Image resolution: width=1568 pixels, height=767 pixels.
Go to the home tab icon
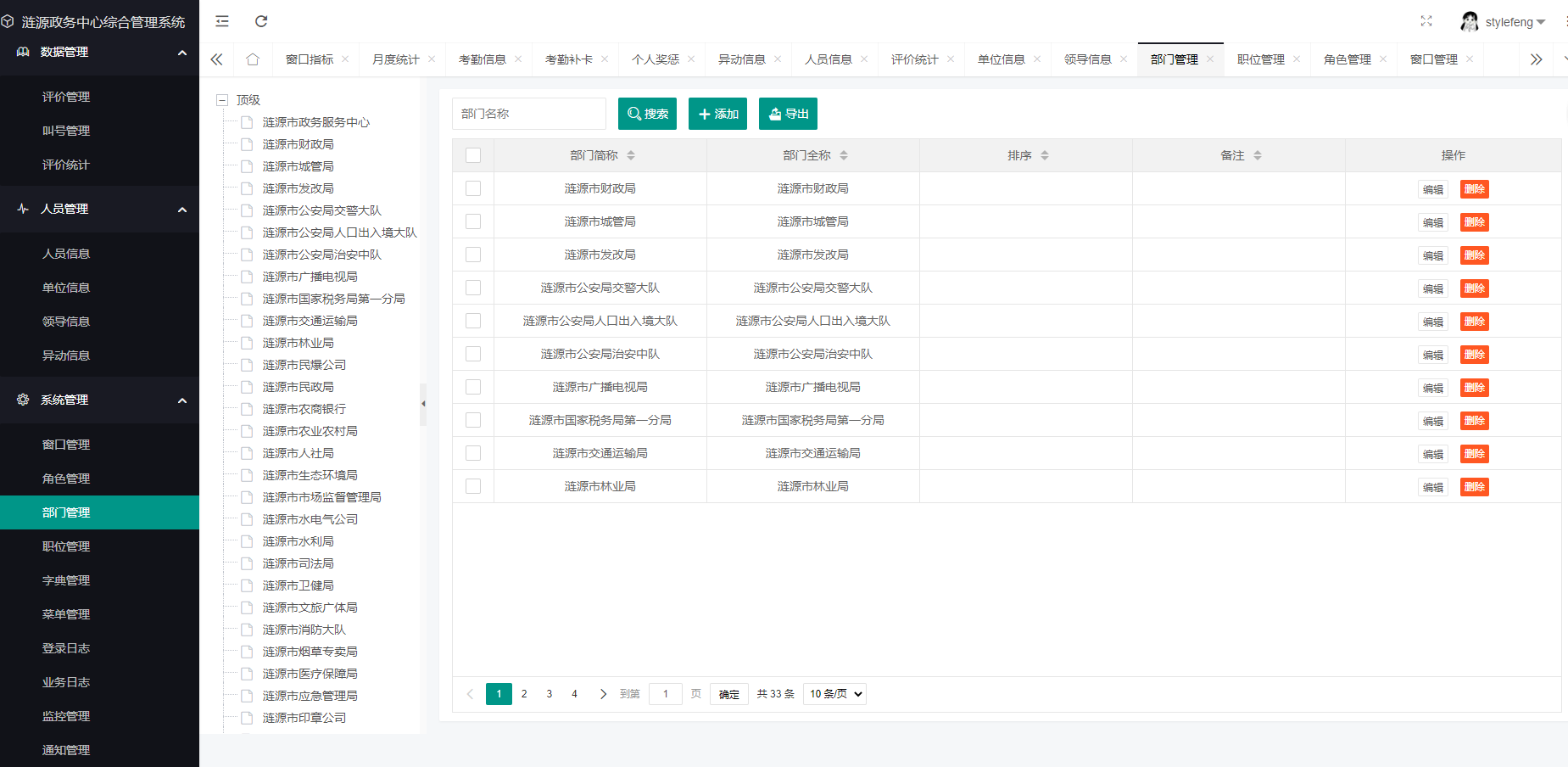(253, 59)
